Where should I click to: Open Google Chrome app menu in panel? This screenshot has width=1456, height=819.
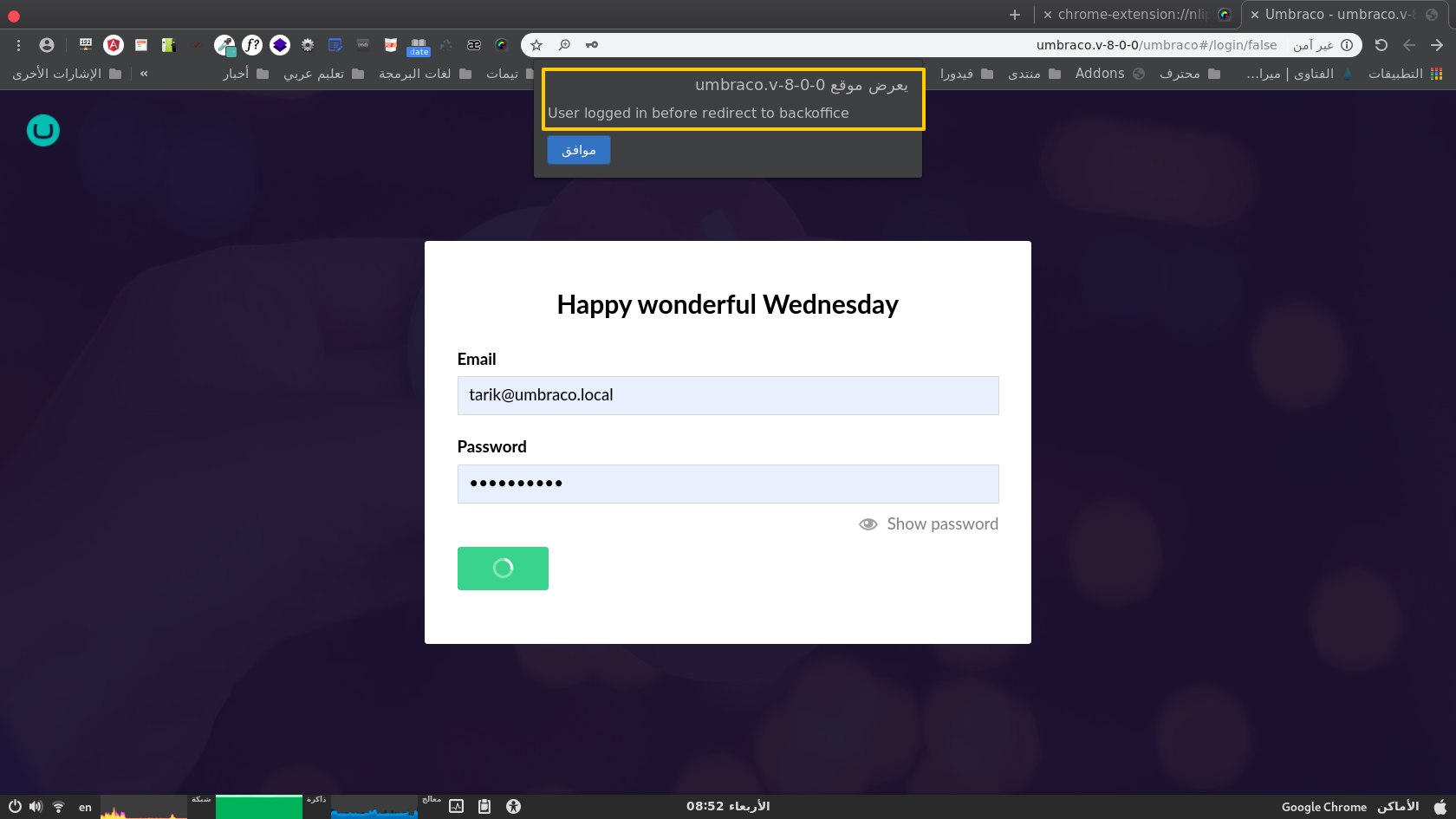(x=1323, y=807)
